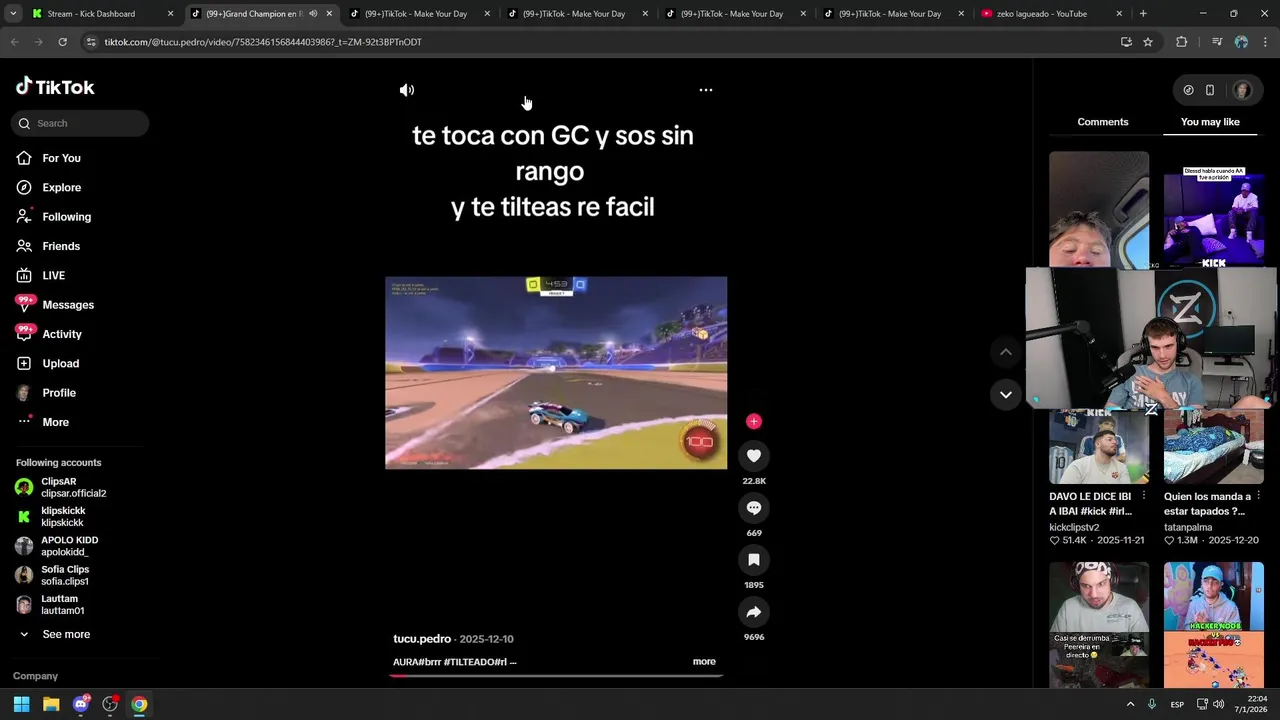Go to the previous video arrow

pyautogui.click(x=1006, y=352)
